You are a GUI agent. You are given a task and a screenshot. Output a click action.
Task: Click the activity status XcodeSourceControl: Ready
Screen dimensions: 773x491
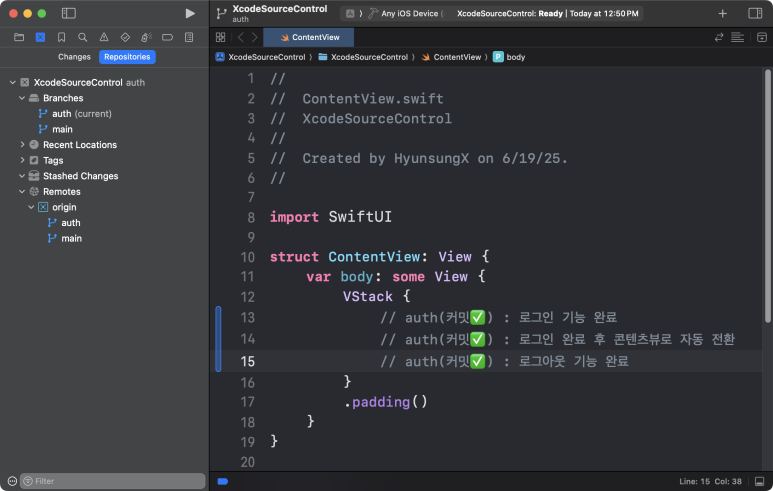pos(547,14)
